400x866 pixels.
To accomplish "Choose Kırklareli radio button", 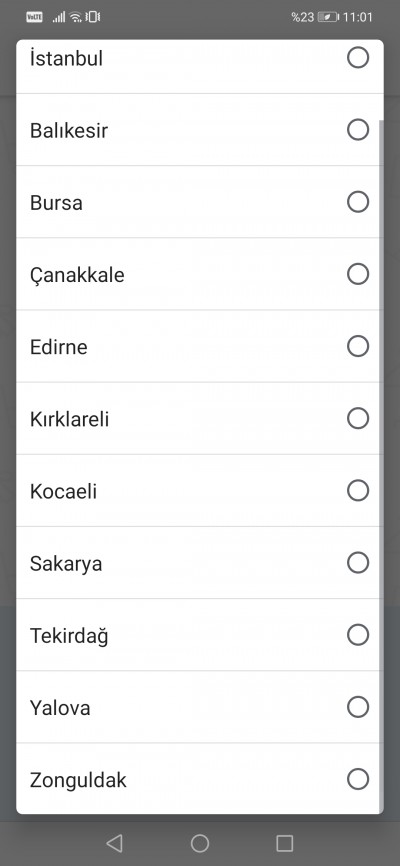I will pyautogui.click(x=358, y=419).
